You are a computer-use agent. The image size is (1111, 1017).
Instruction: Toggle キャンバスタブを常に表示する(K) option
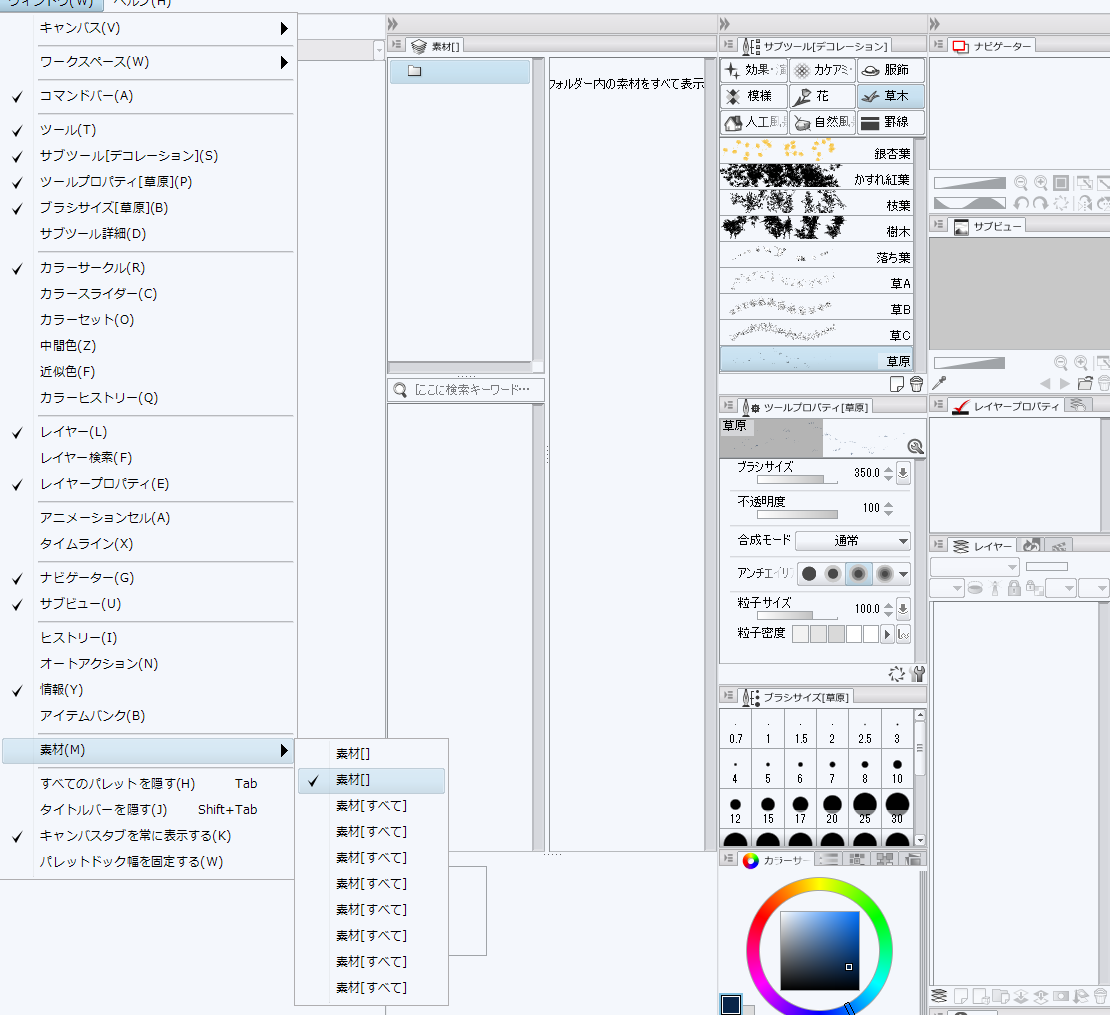pyautogui.click(x=135, y=836)
